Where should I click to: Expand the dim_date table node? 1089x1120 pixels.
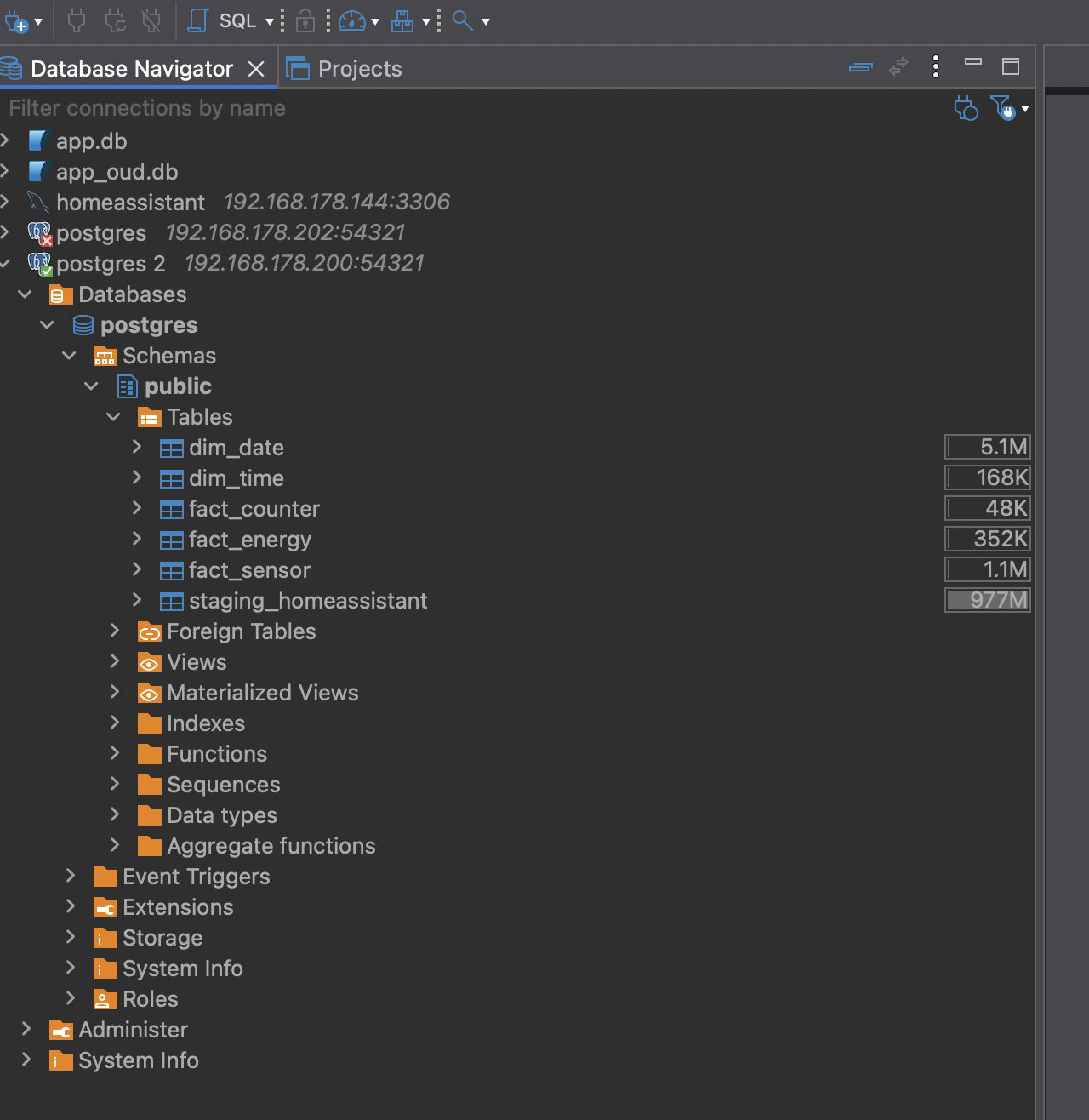[137, 447]
